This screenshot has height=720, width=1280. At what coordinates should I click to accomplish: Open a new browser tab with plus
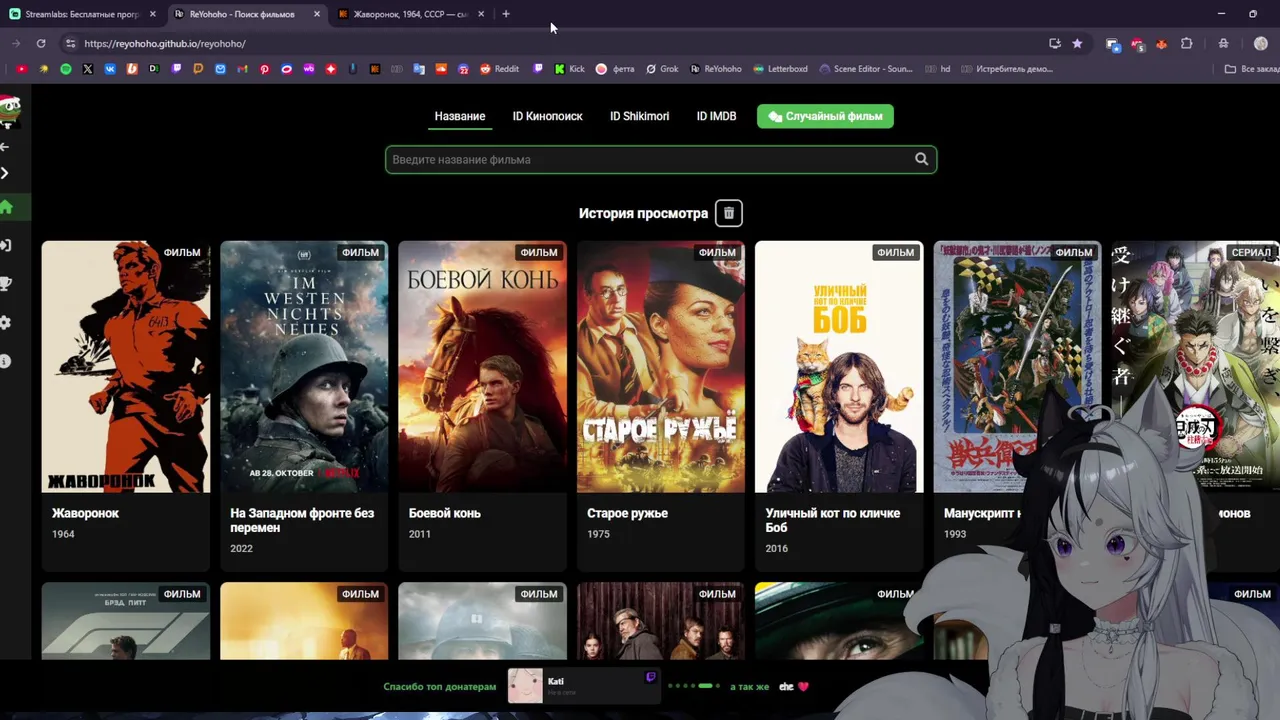click(x=506, y=14)
